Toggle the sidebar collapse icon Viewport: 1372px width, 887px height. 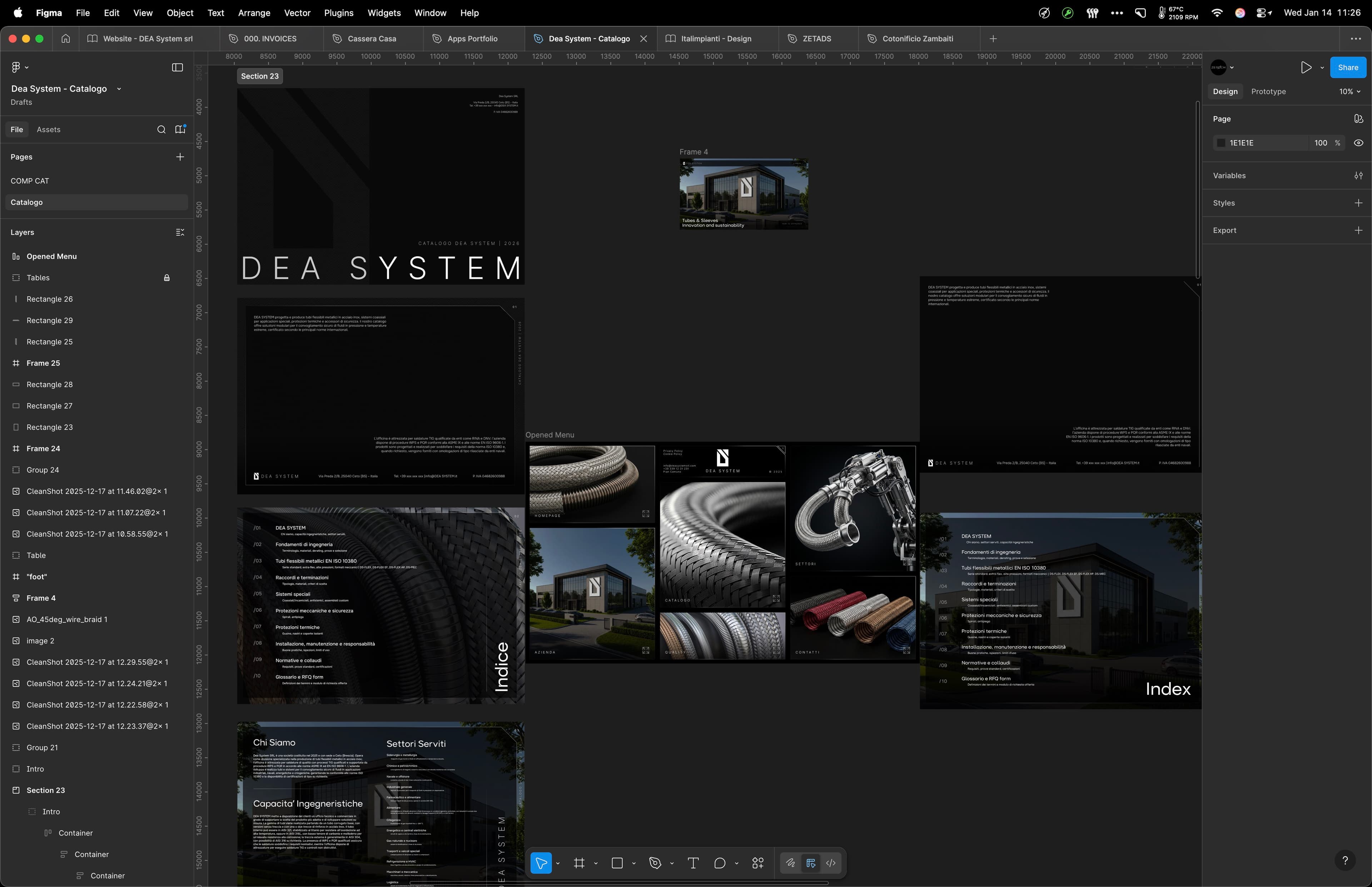(x=177, y=68)
